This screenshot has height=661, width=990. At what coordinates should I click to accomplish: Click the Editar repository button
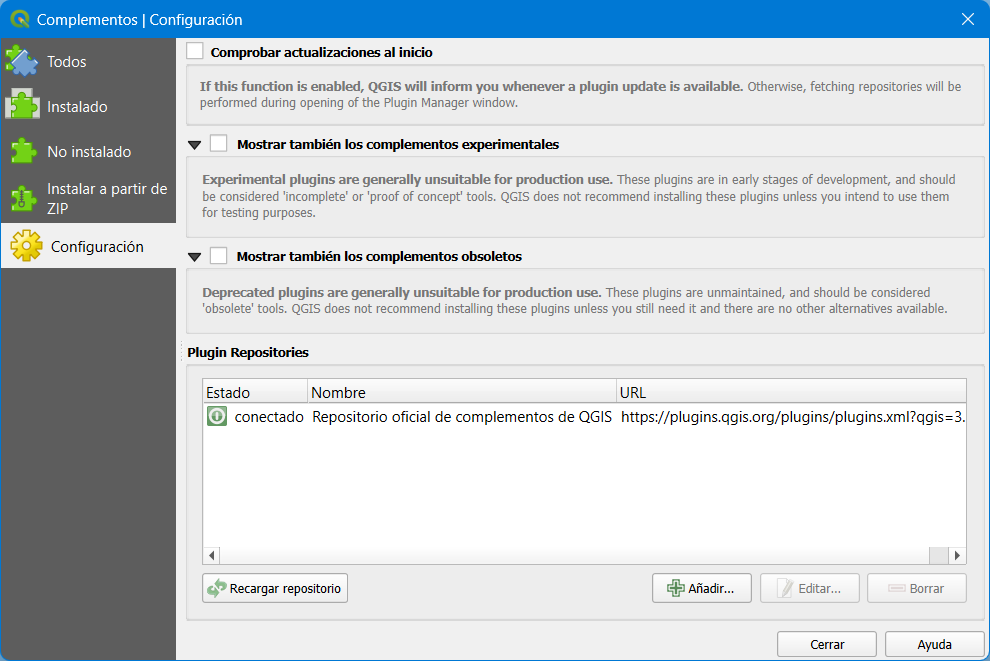click(x=809, y=588)
